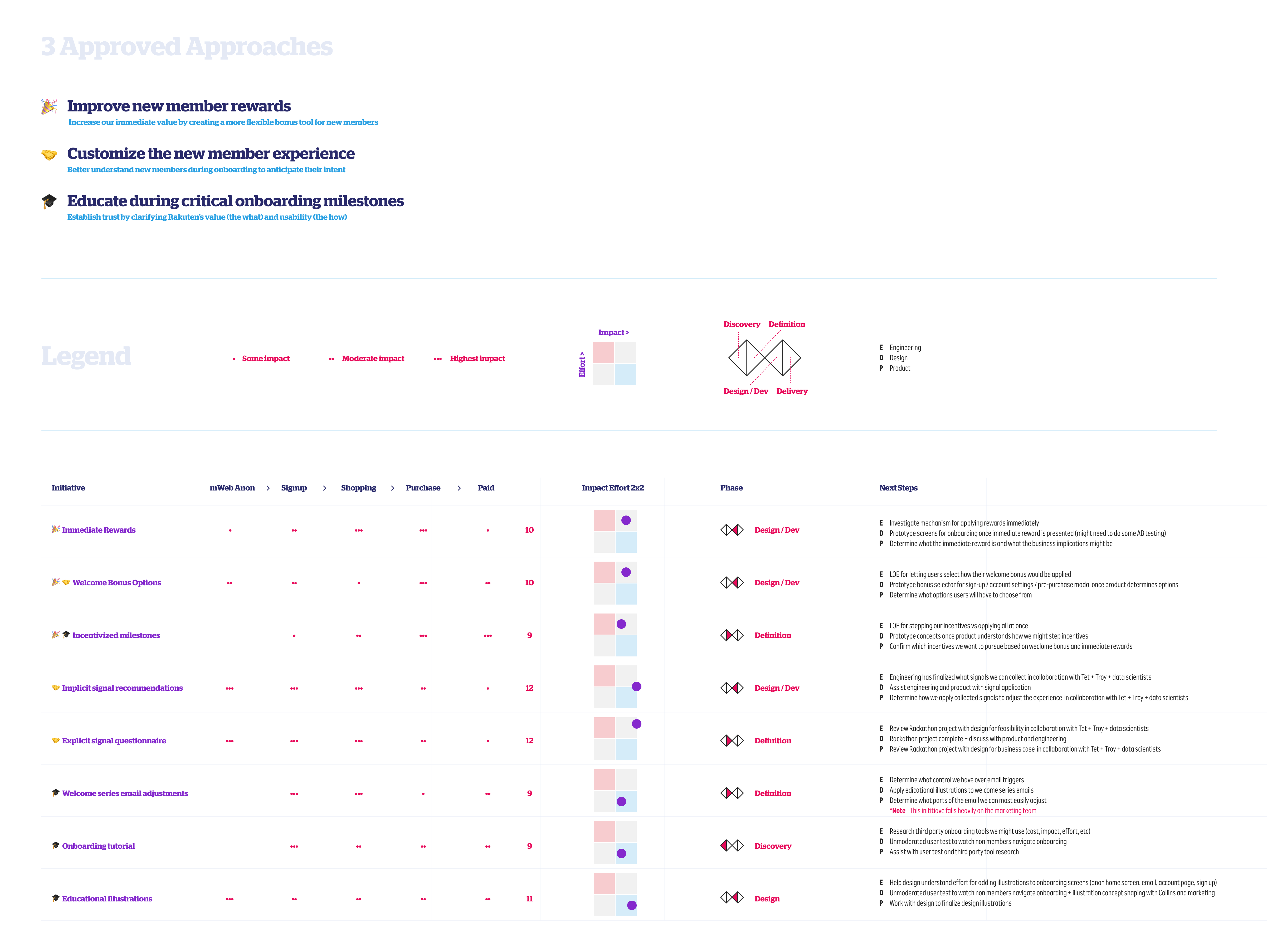Viewport: 1267px width, 952px height.
Task: Click the handshake icon beside Customize the new member experience
Action: point(49,155)
